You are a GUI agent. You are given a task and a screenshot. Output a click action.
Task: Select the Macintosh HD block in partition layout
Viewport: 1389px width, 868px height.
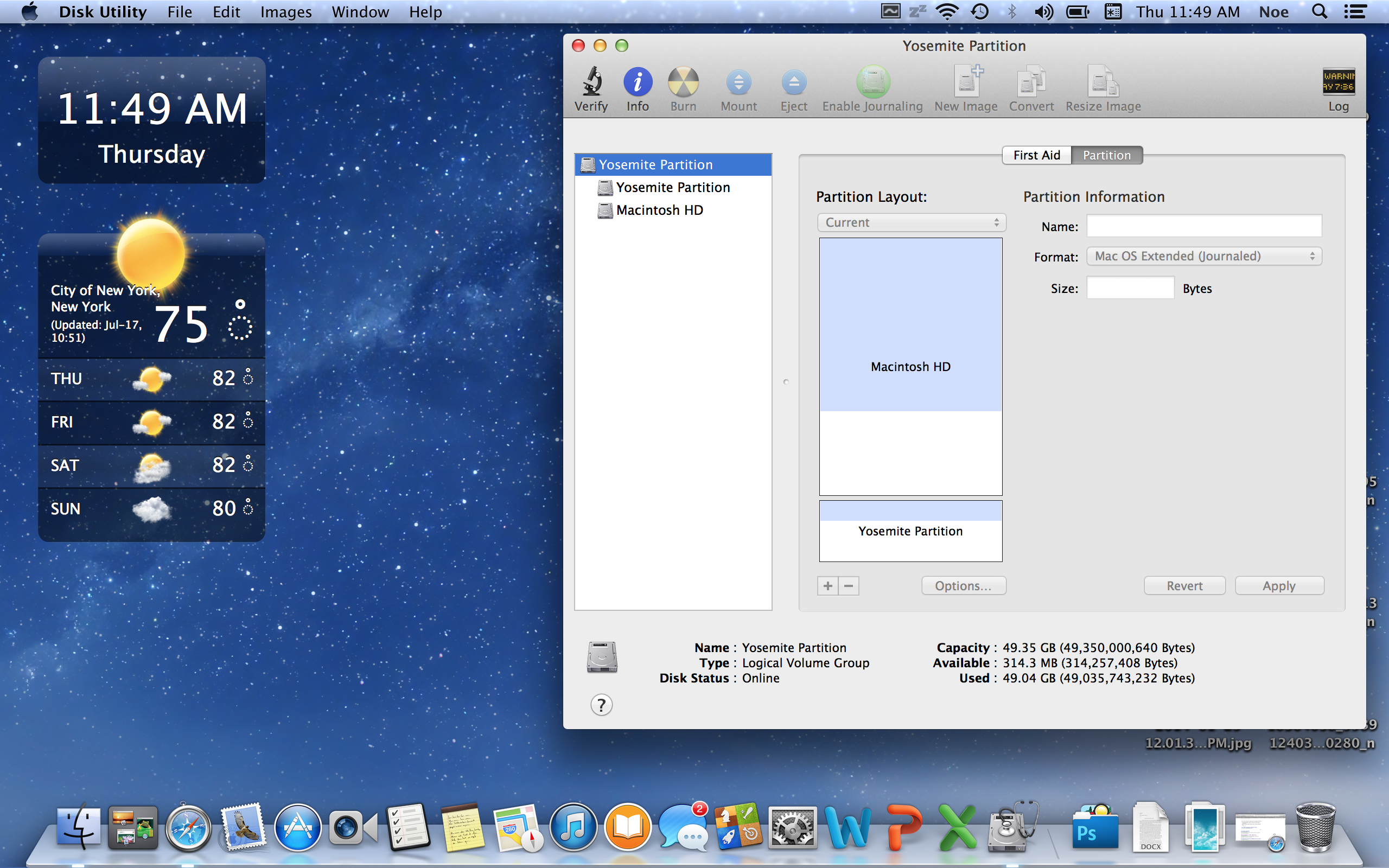click(x=910, y=366)
